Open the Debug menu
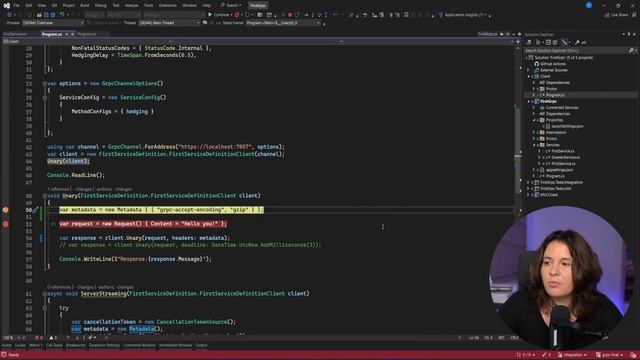The height and width of the screenshot is (360, 640). 100,5
